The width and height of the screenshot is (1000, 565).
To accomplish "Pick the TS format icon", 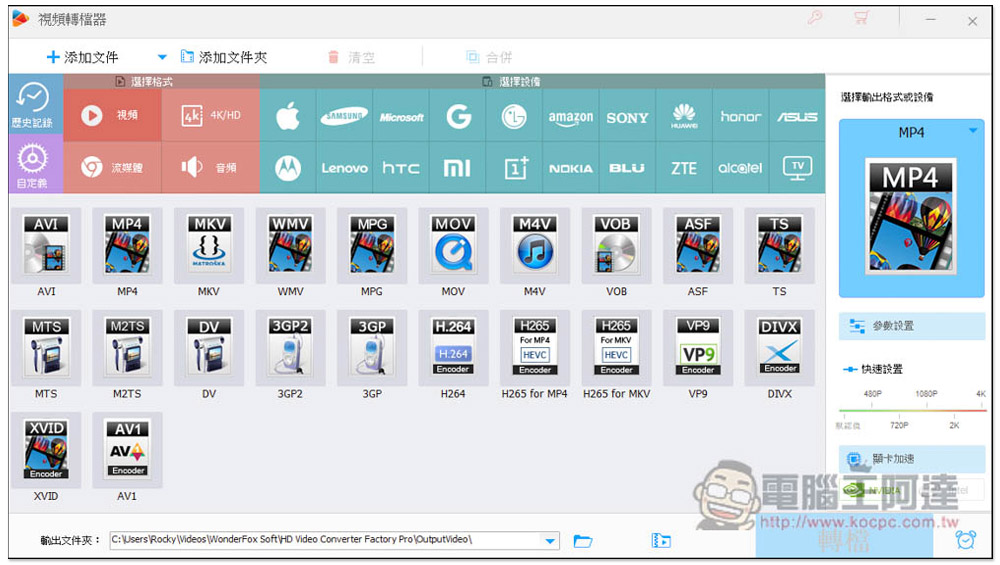I will tap(779, 246).
